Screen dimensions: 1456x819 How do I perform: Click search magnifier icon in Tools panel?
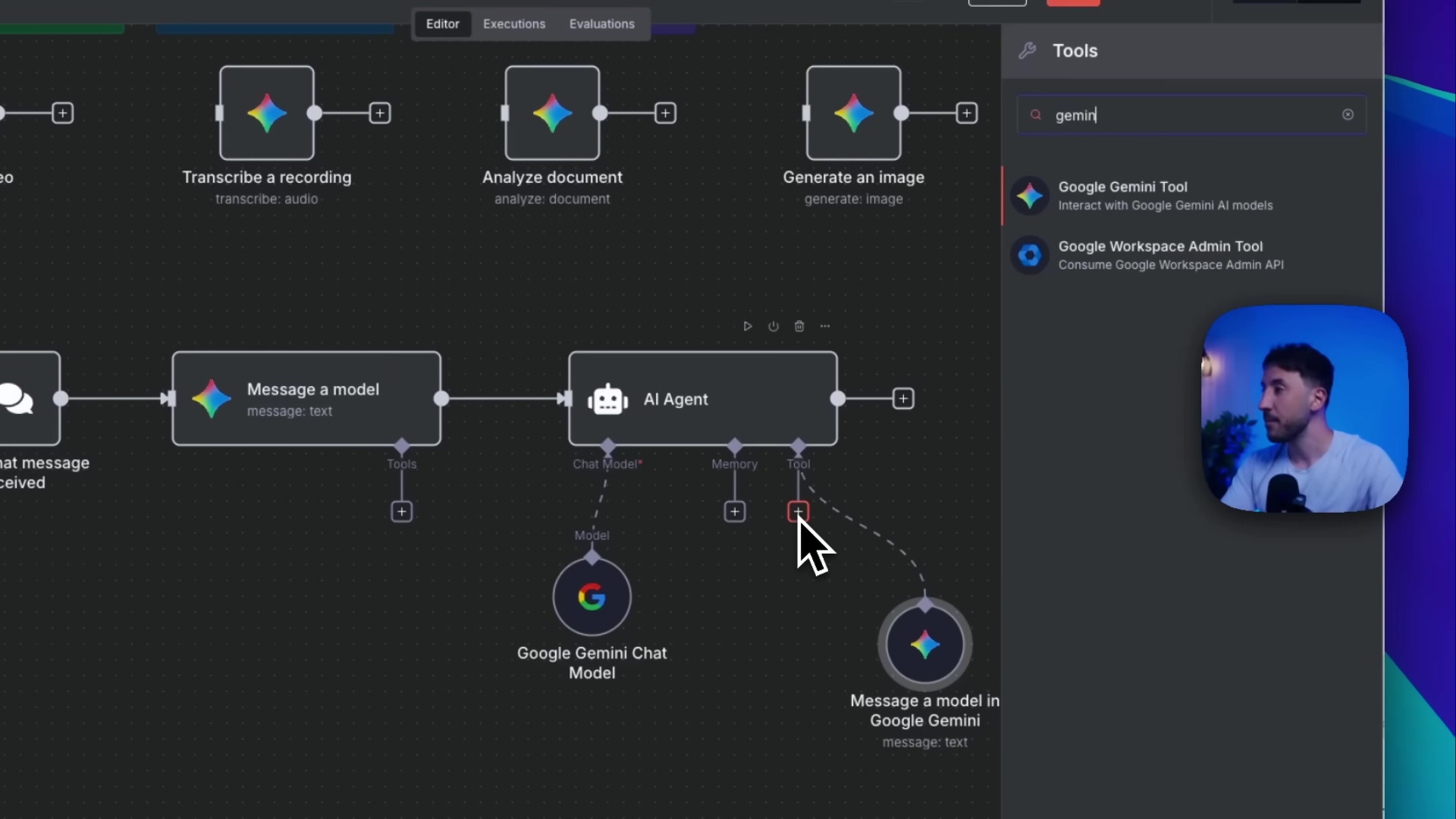click(x=1035, y=115)
